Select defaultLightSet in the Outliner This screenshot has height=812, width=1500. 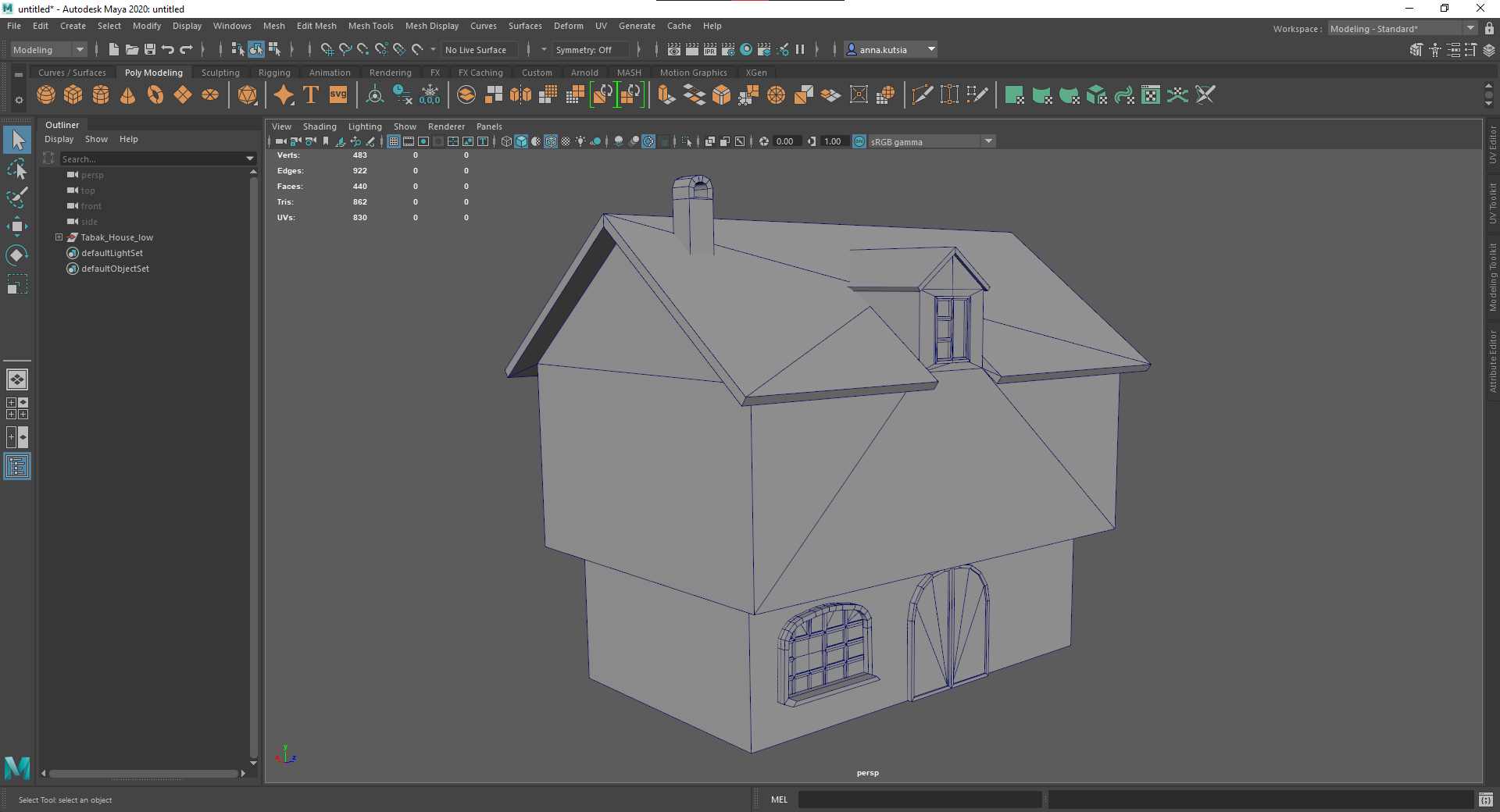point(112,253)
